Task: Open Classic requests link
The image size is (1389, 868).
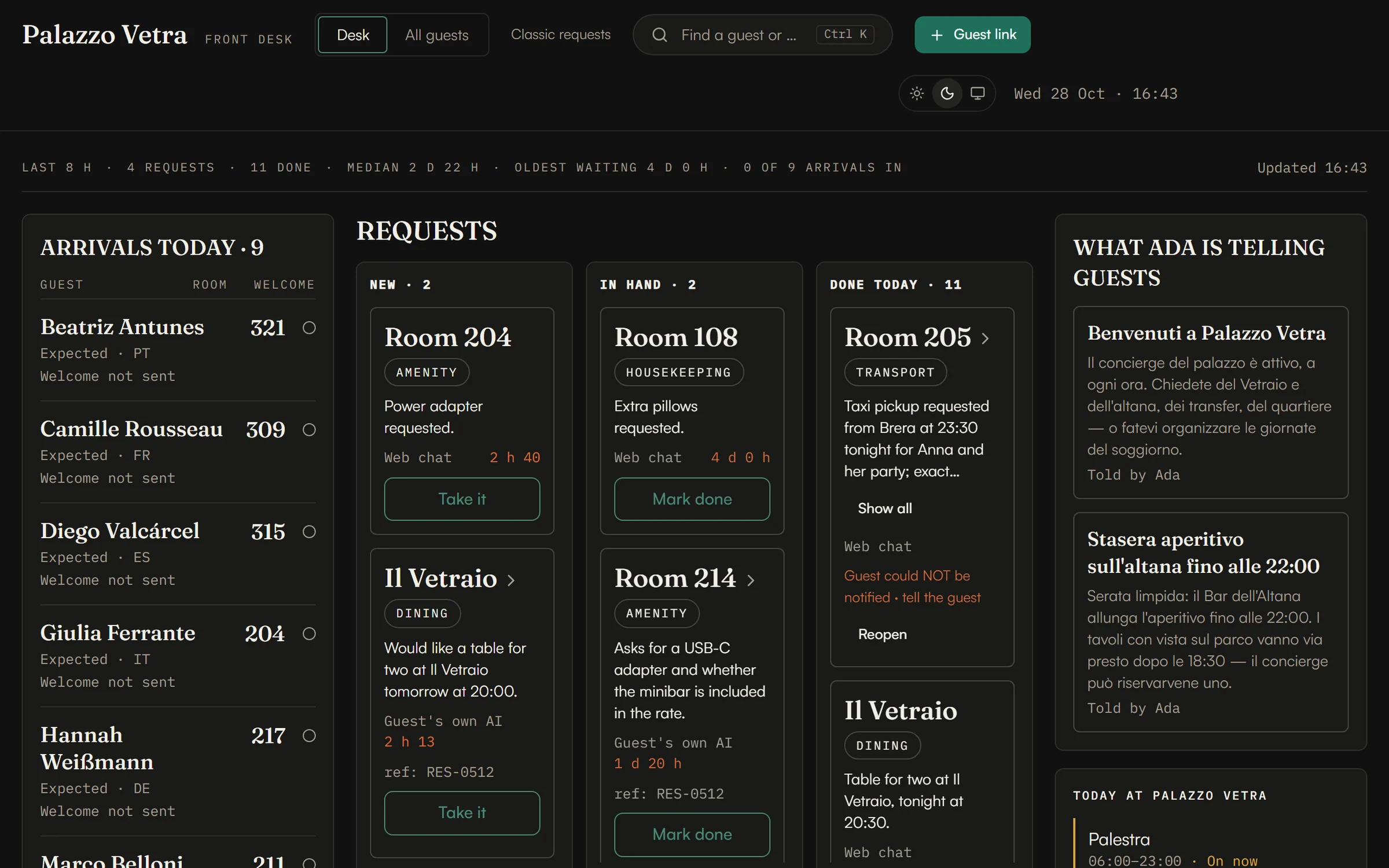Action: pos(560,35)
